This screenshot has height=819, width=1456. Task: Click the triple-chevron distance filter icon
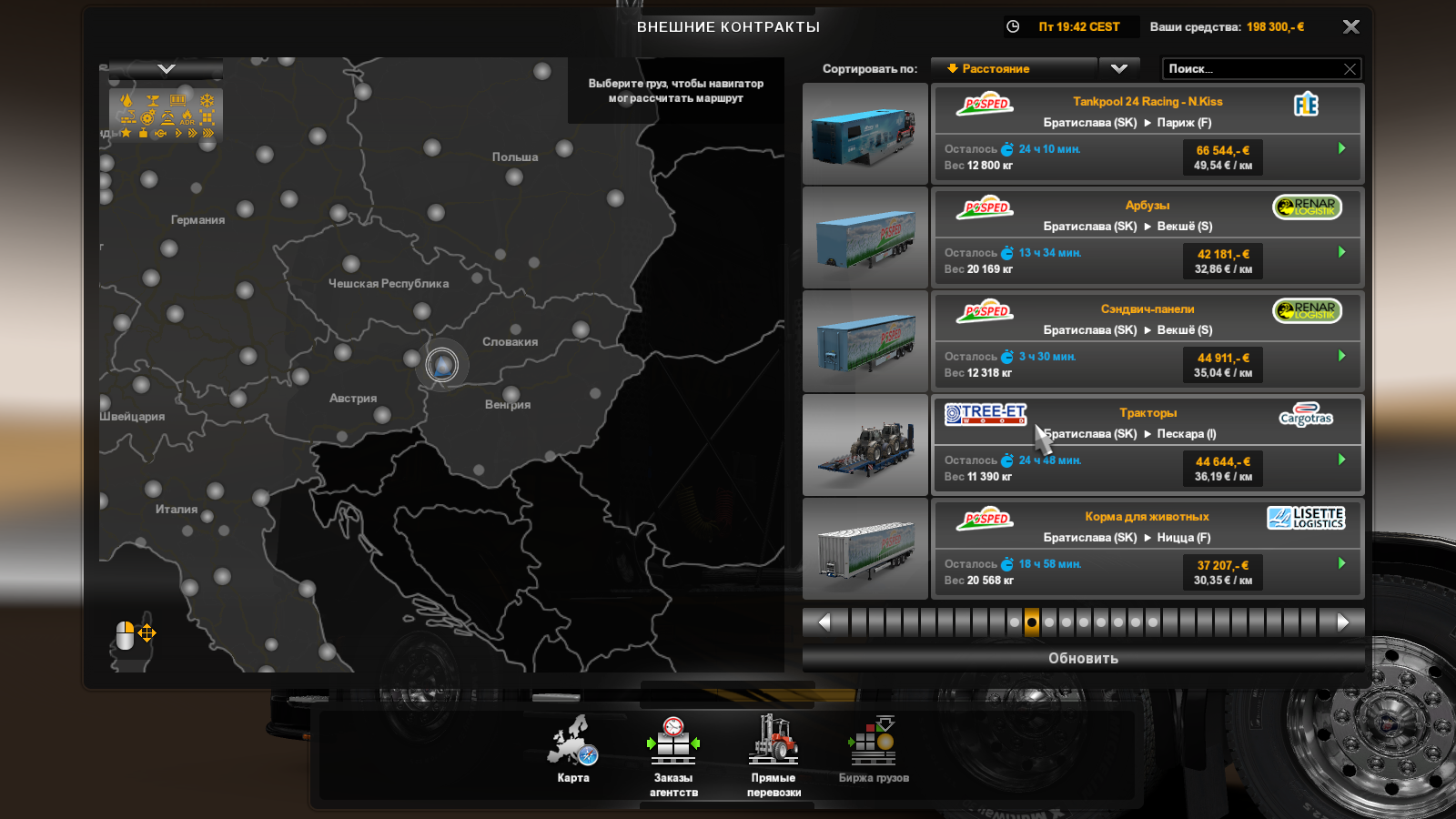click(x=207, y=133)
